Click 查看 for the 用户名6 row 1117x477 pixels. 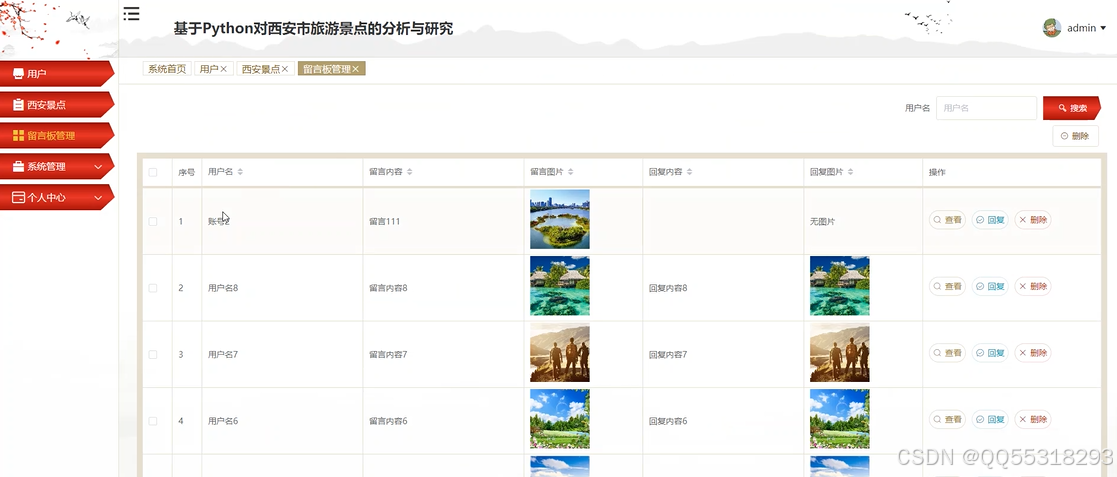tap(947, 419)
